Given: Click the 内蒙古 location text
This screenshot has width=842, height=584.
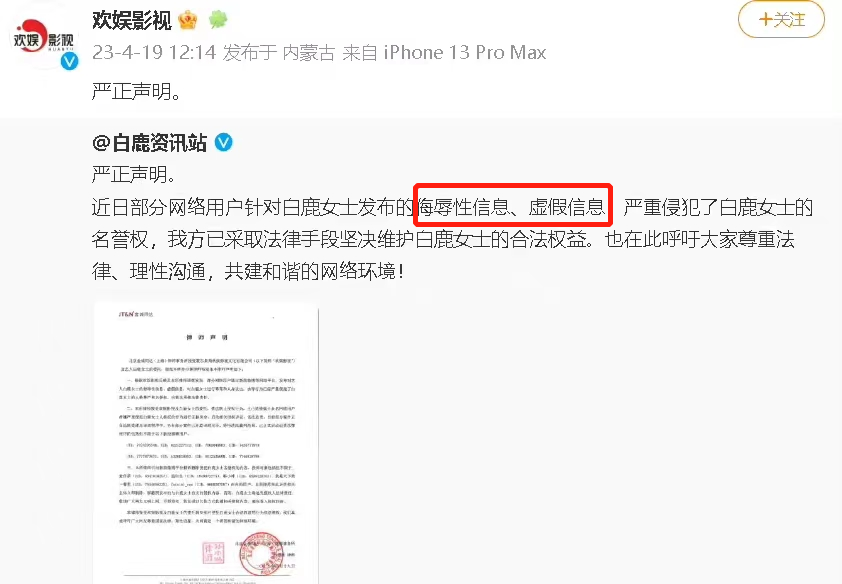Looking at the screenshot, I should 309,53.
